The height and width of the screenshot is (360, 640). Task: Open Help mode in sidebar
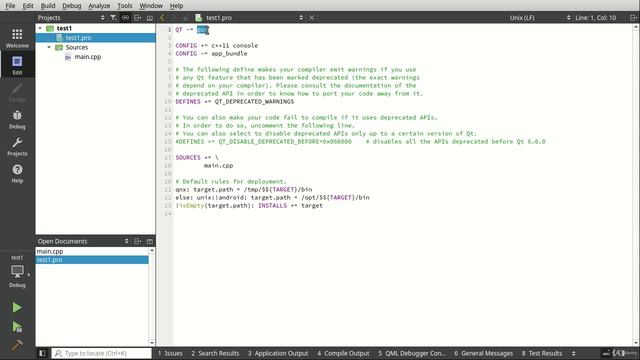tap(17, 173)
